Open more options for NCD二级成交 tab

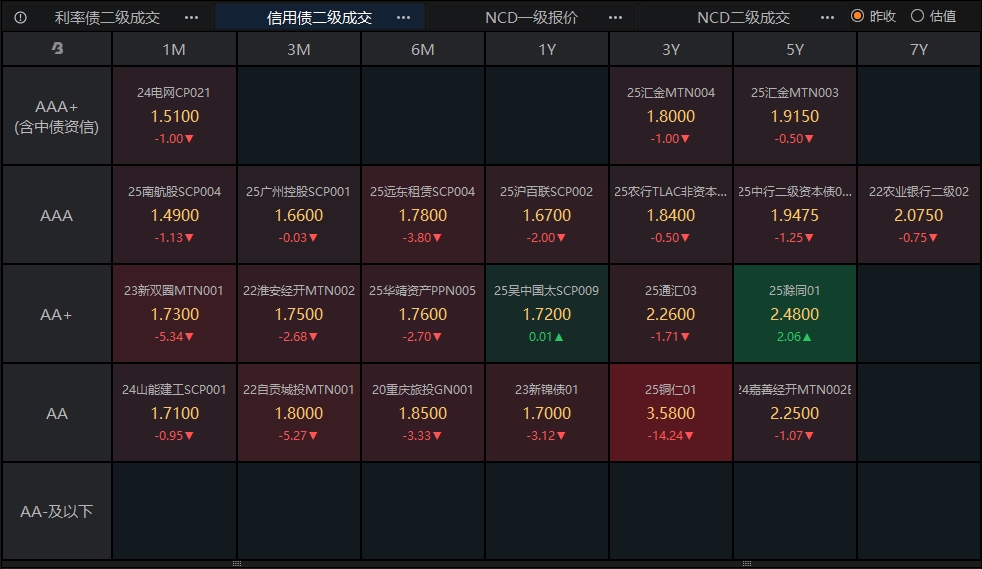point(827,17)
